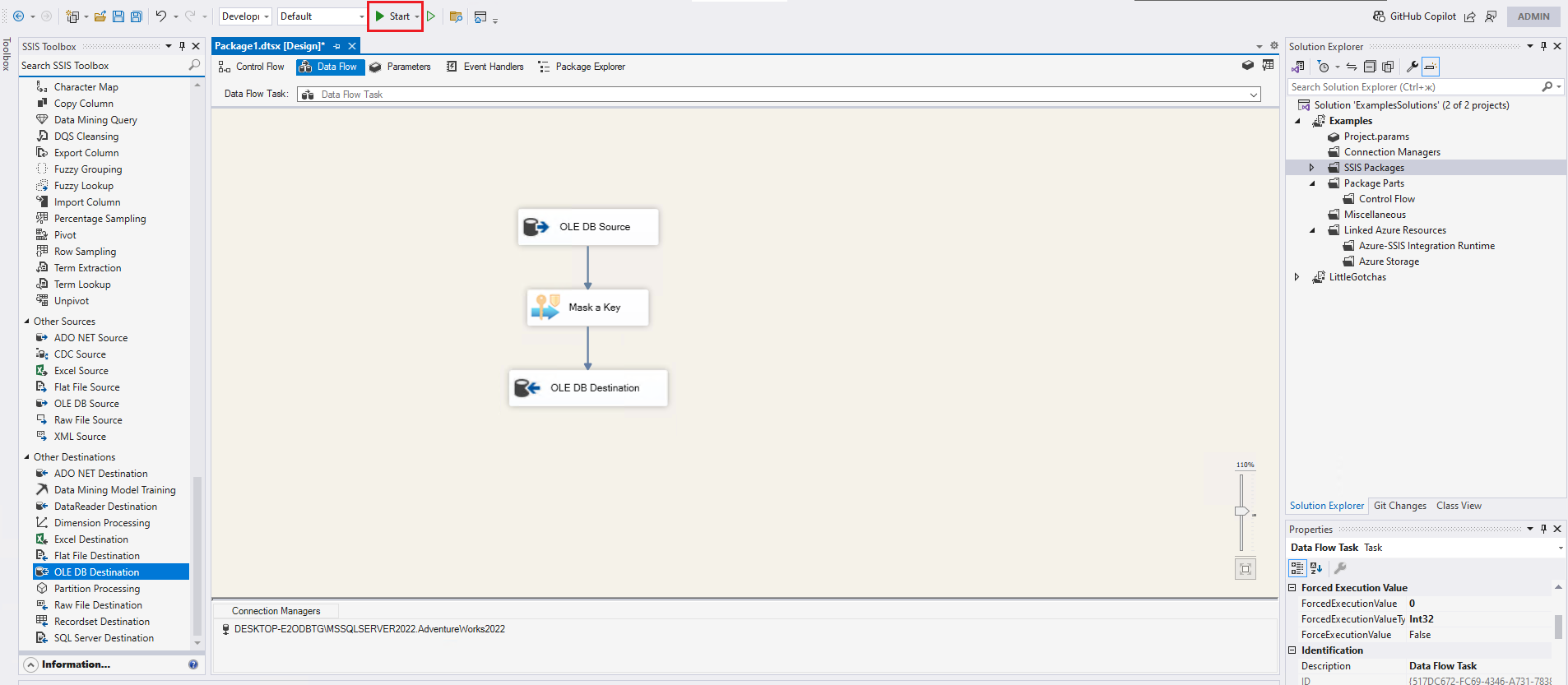This screenshot has width=1568, height=685.
Task: Toggle Preview Selected Items in Solution Explorer
Action: (x=1431, y=67)
